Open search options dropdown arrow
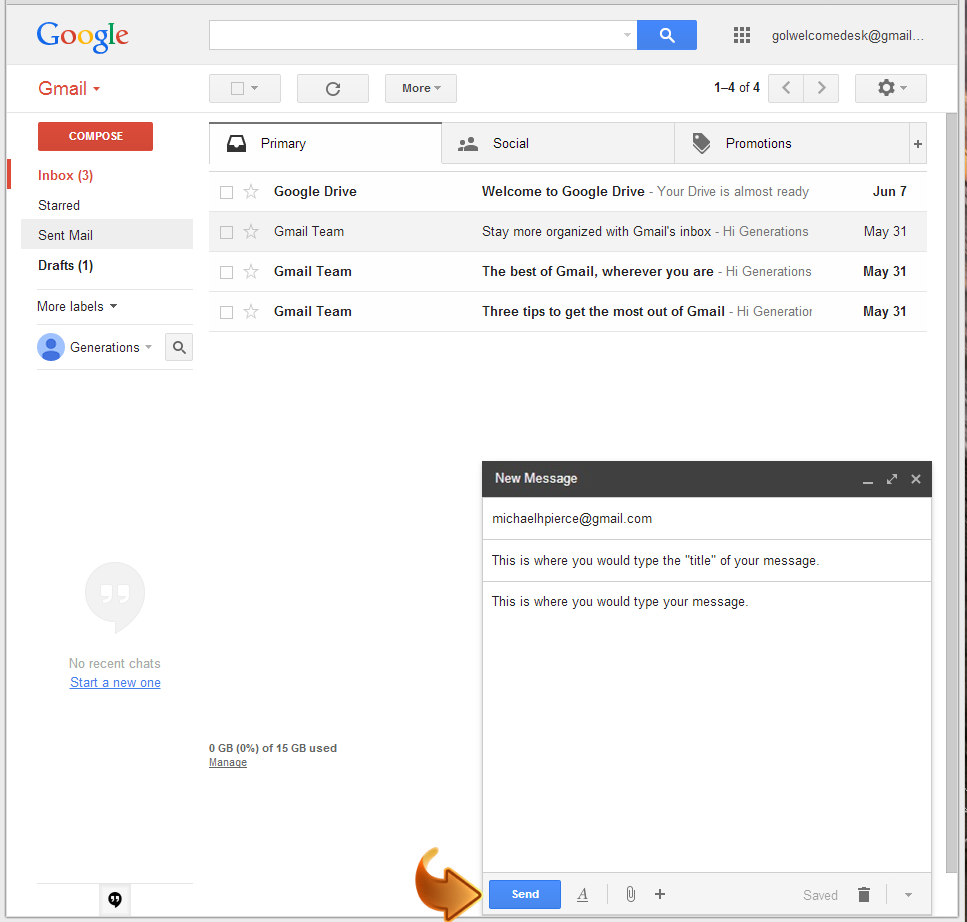This screenshot has width=967, height=922. (627, 35)
